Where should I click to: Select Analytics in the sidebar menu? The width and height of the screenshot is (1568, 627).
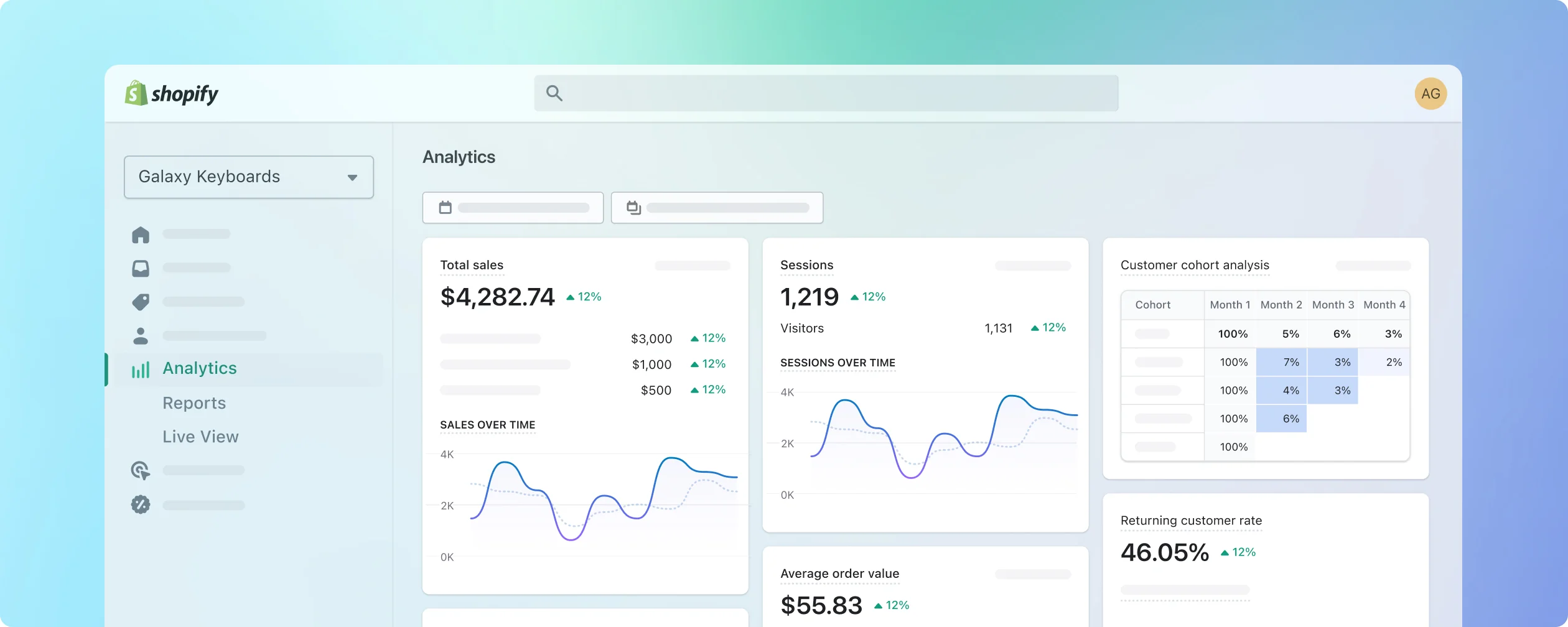(199, 368)
